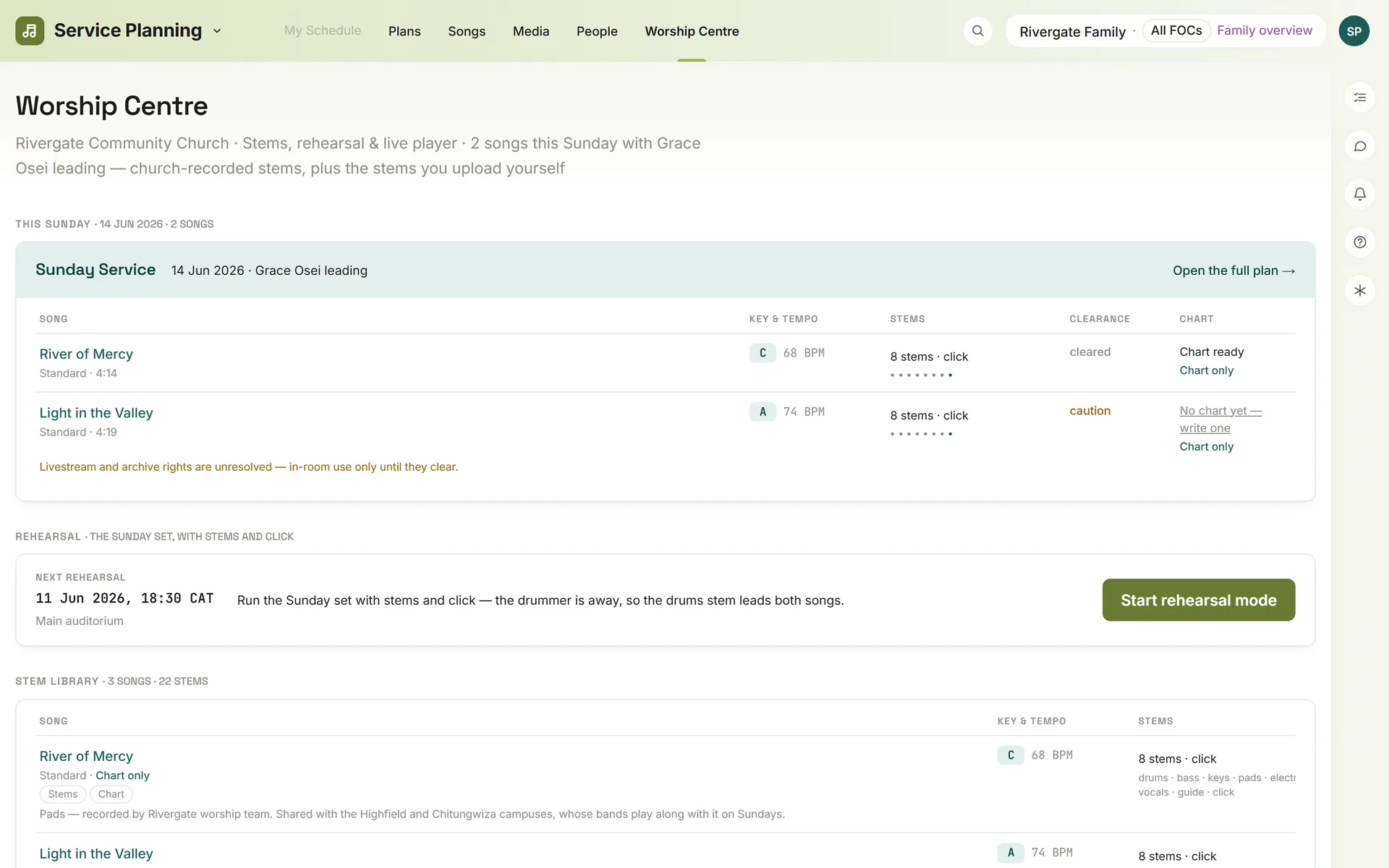Click the 'caution' clearance status
Viewport: 1389px width, 868px height.
1089,411
